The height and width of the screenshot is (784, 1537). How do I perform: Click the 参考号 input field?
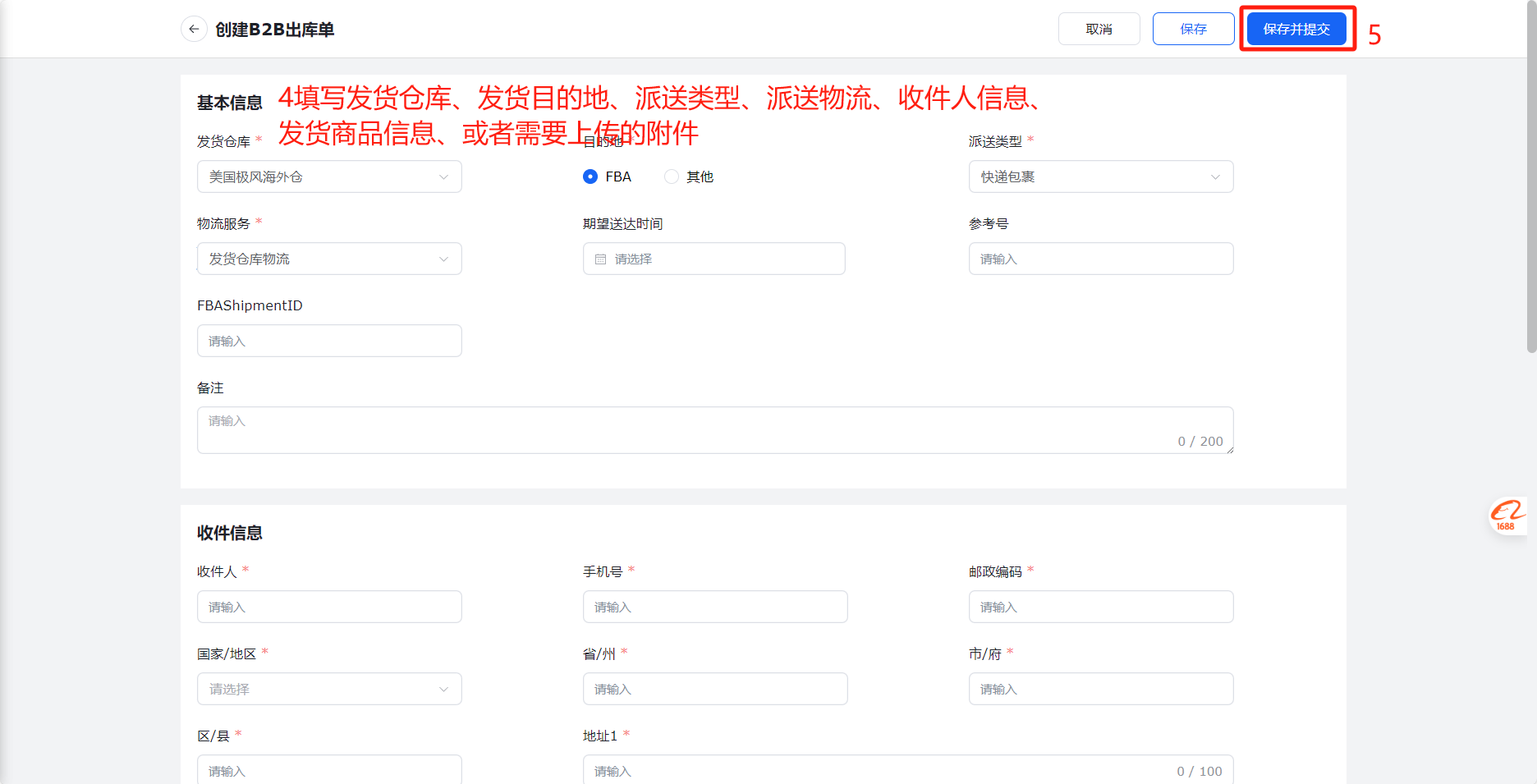(1101, 259)
